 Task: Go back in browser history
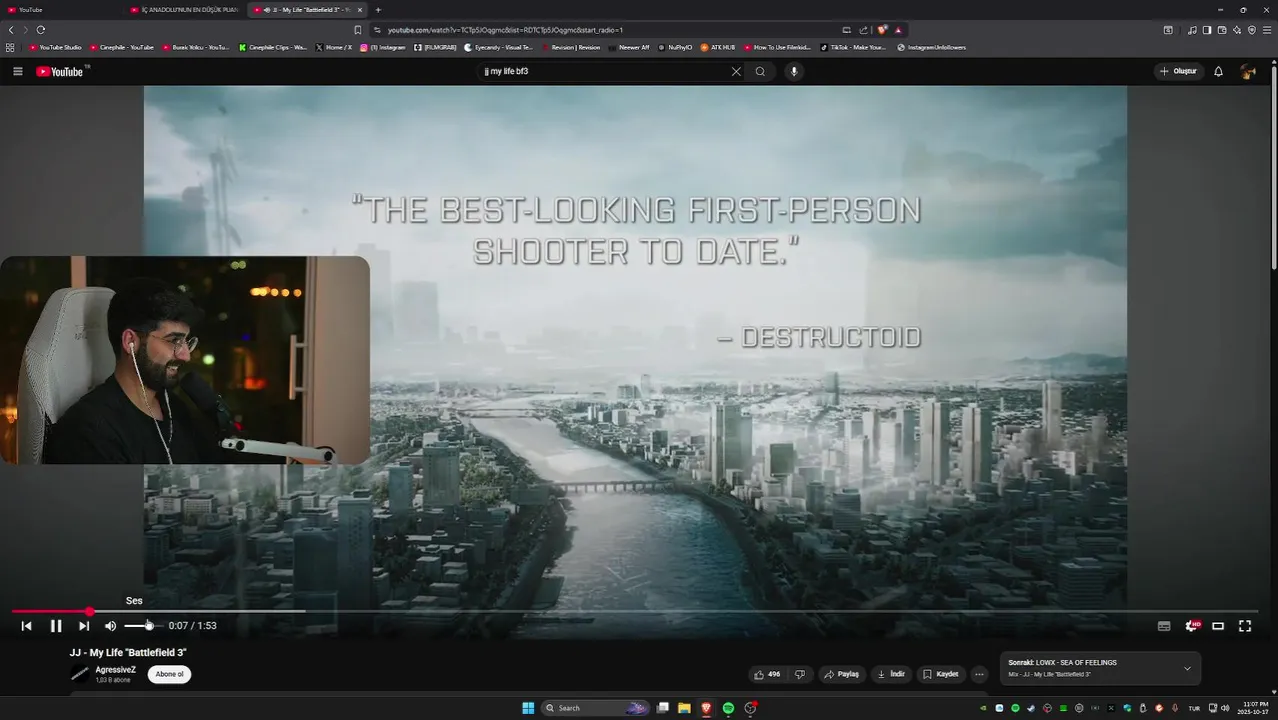pyautogui.click(x=11, y=30)
